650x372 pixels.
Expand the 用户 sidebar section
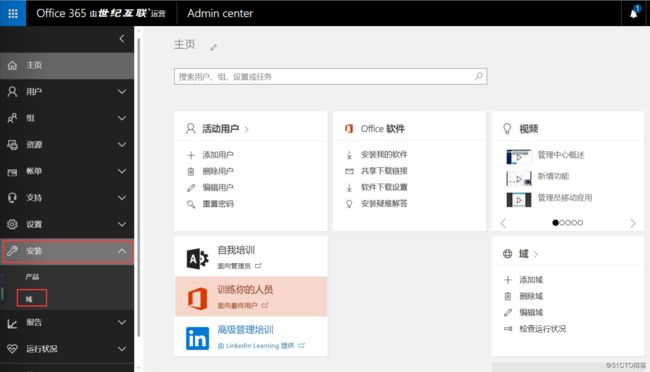click(67, 92)
